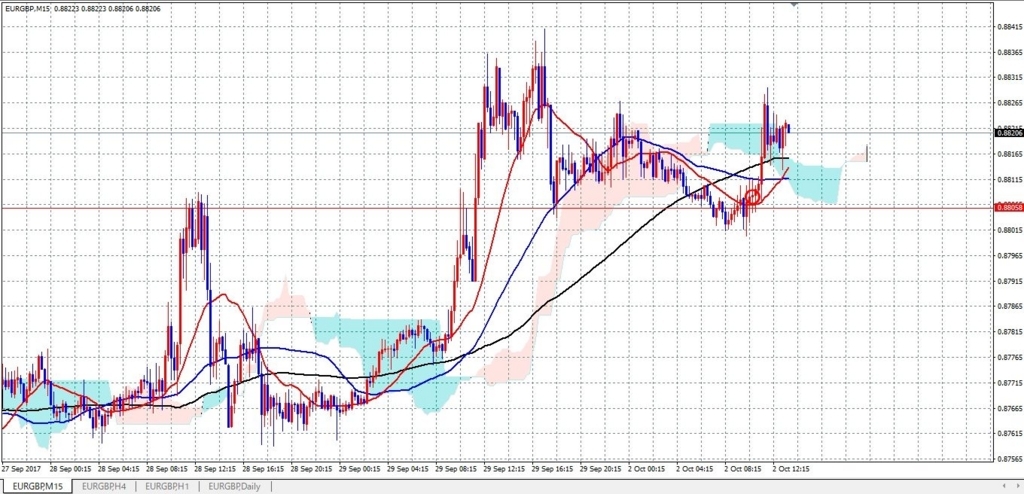Click the 29 Sep 08:15 time axis label
This screenshot has height=494, width=1024.
(x=456, y=469)
